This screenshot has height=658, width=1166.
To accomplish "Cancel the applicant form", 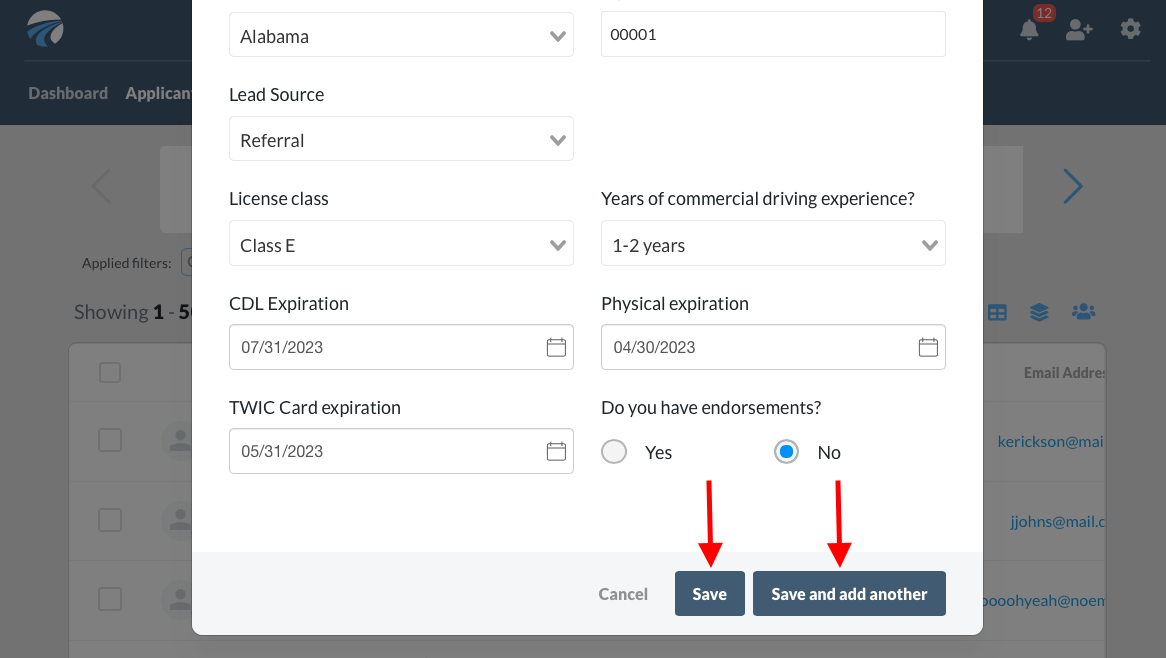I will (x=623, y=594).
